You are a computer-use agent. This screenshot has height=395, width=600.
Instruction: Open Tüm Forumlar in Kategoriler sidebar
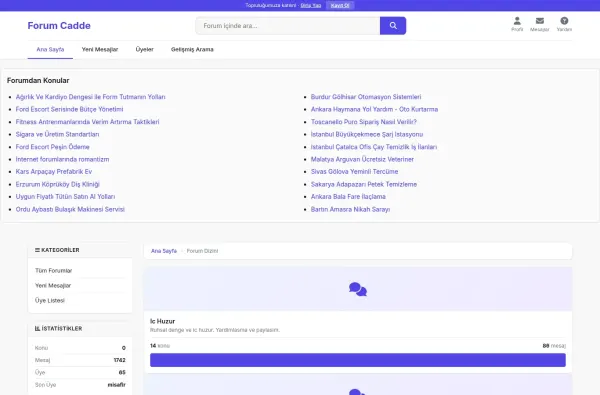click(53, 271)
